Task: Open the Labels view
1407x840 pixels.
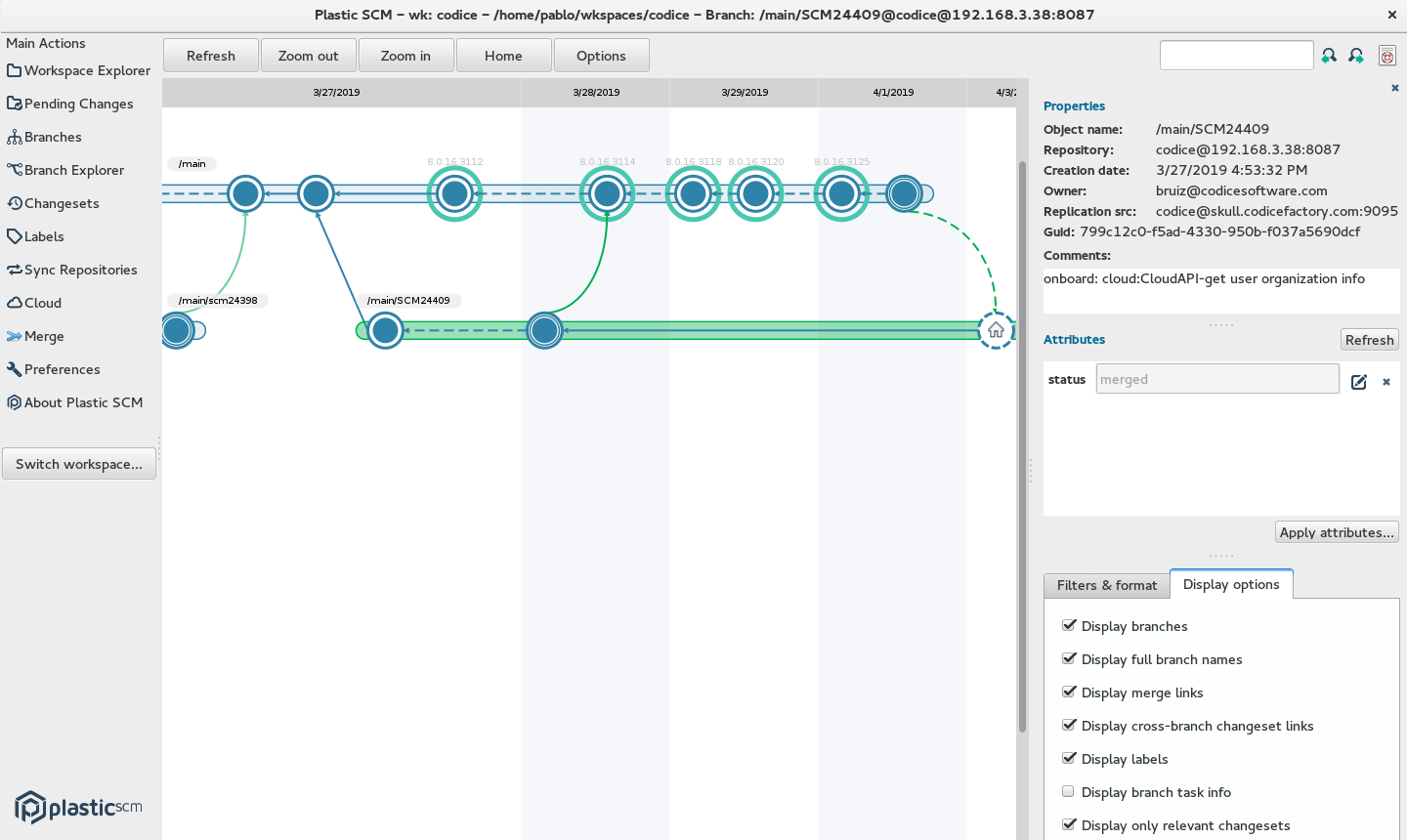Action: pos(43,236)
